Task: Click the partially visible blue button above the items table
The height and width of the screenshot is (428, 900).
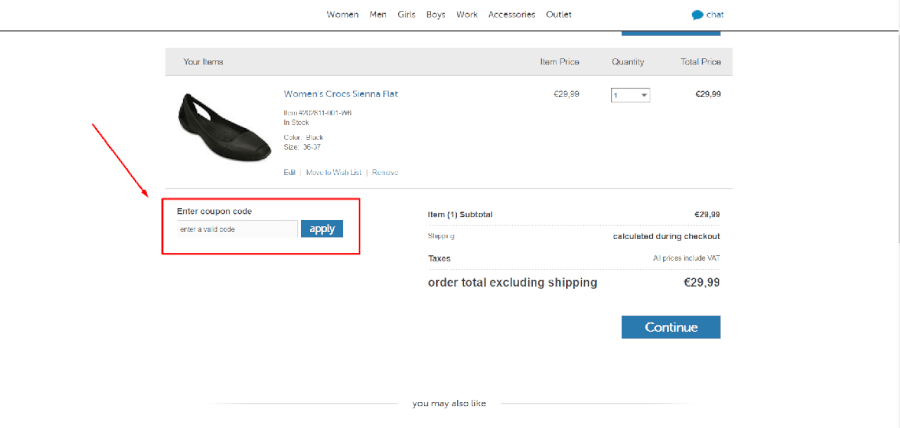Action: (670, 33)
